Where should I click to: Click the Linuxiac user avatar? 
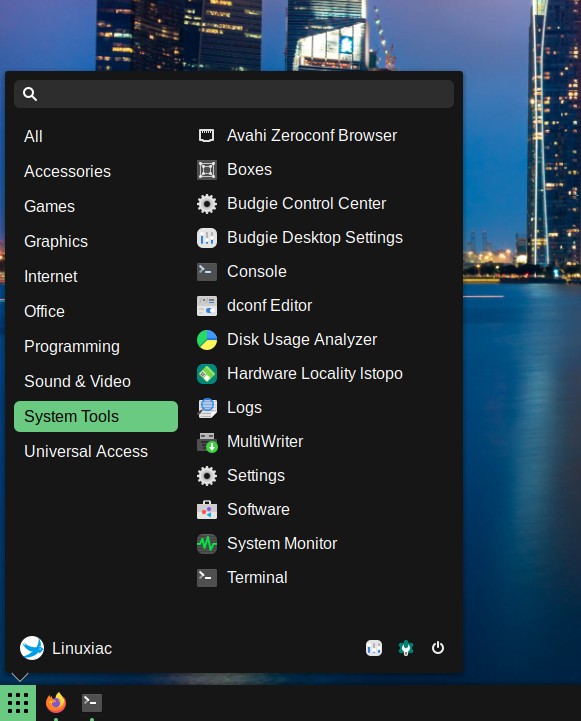32,648
